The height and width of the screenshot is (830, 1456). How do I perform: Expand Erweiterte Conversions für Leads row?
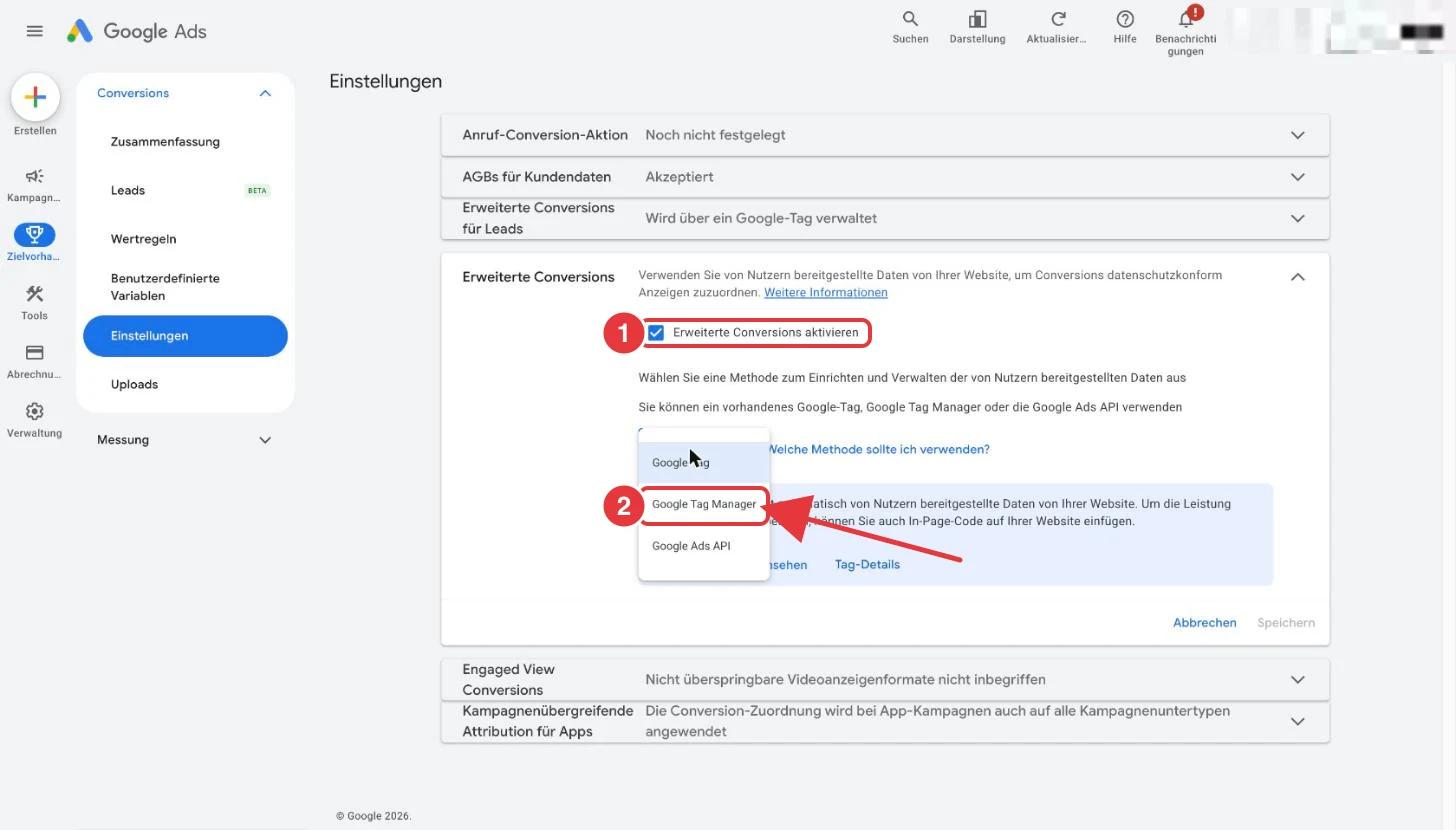885,218
